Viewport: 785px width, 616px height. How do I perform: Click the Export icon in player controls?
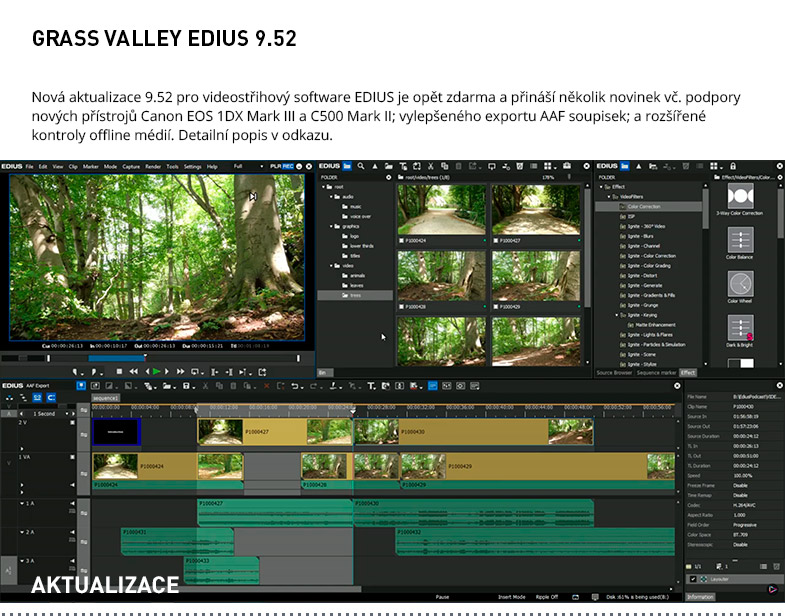pyautogui.click(x=262, y=372)
